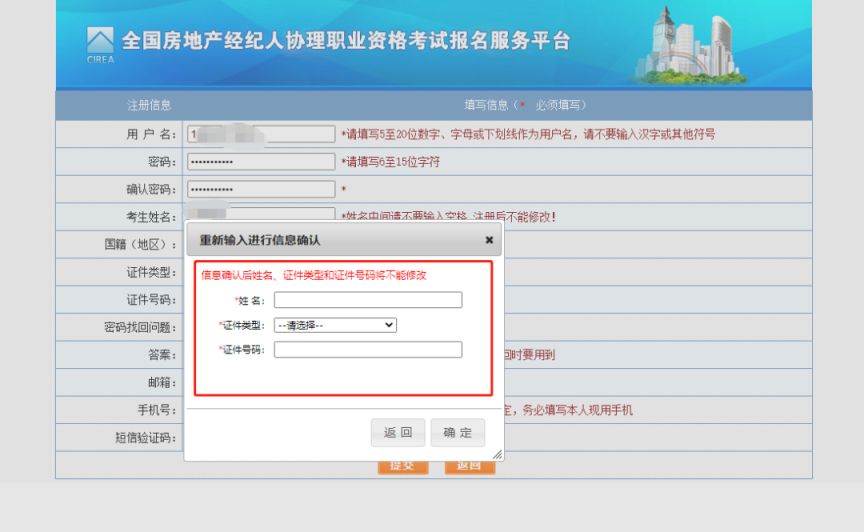Click the dialog resize grip icon

(x=497, y=454)
